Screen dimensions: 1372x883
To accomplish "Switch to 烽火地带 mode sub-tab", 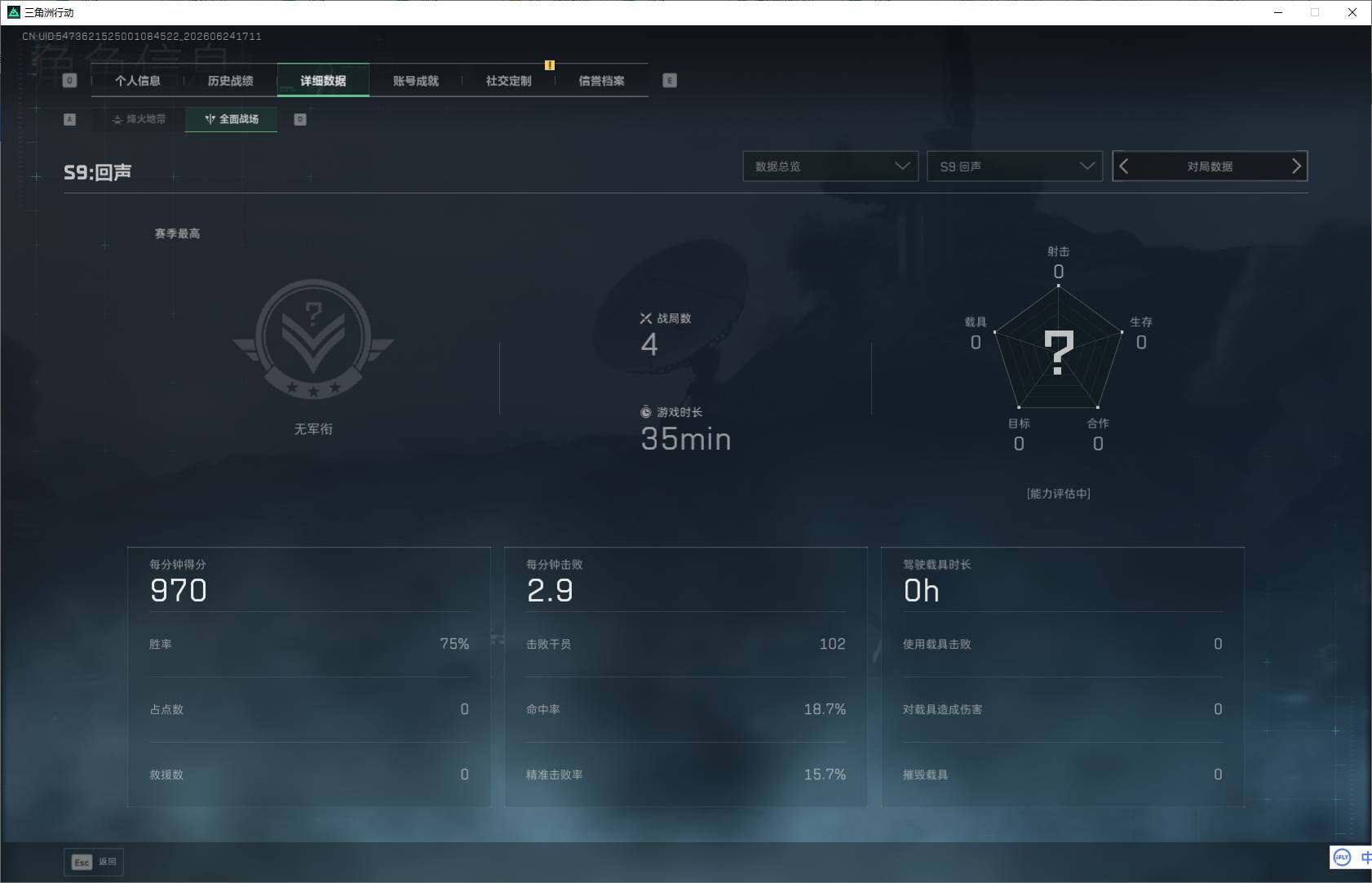I will (x=139, y=119).
